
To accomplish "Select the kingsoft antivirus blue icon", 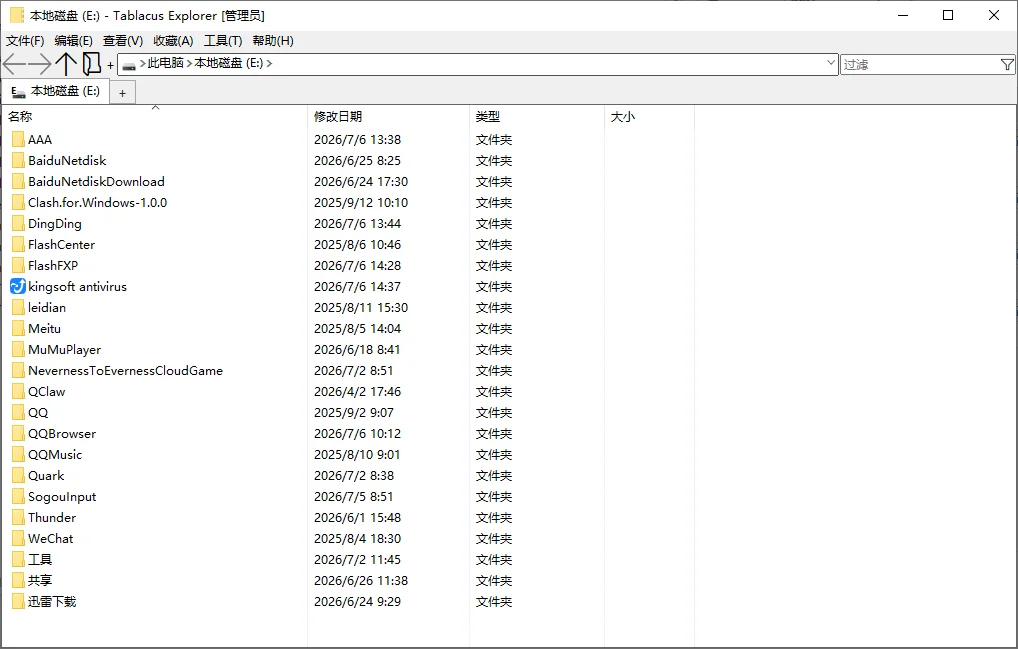I will (x=18, y=286).
